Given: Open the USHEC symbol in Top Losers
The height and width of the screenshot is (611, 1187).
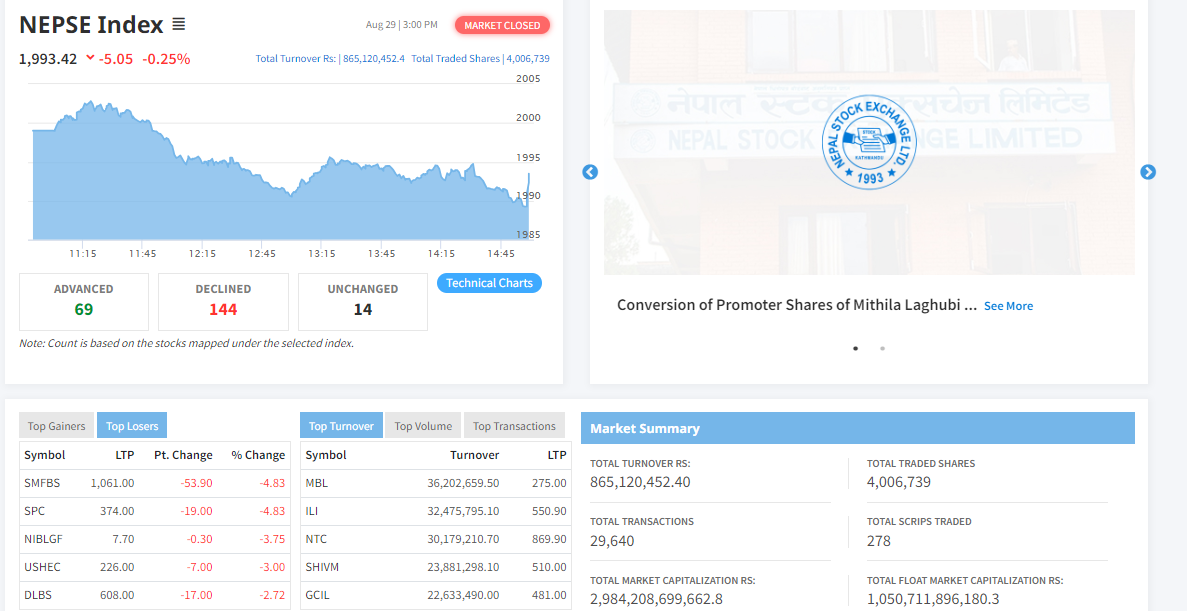Looking at the screenshot, I should (42, 567).
